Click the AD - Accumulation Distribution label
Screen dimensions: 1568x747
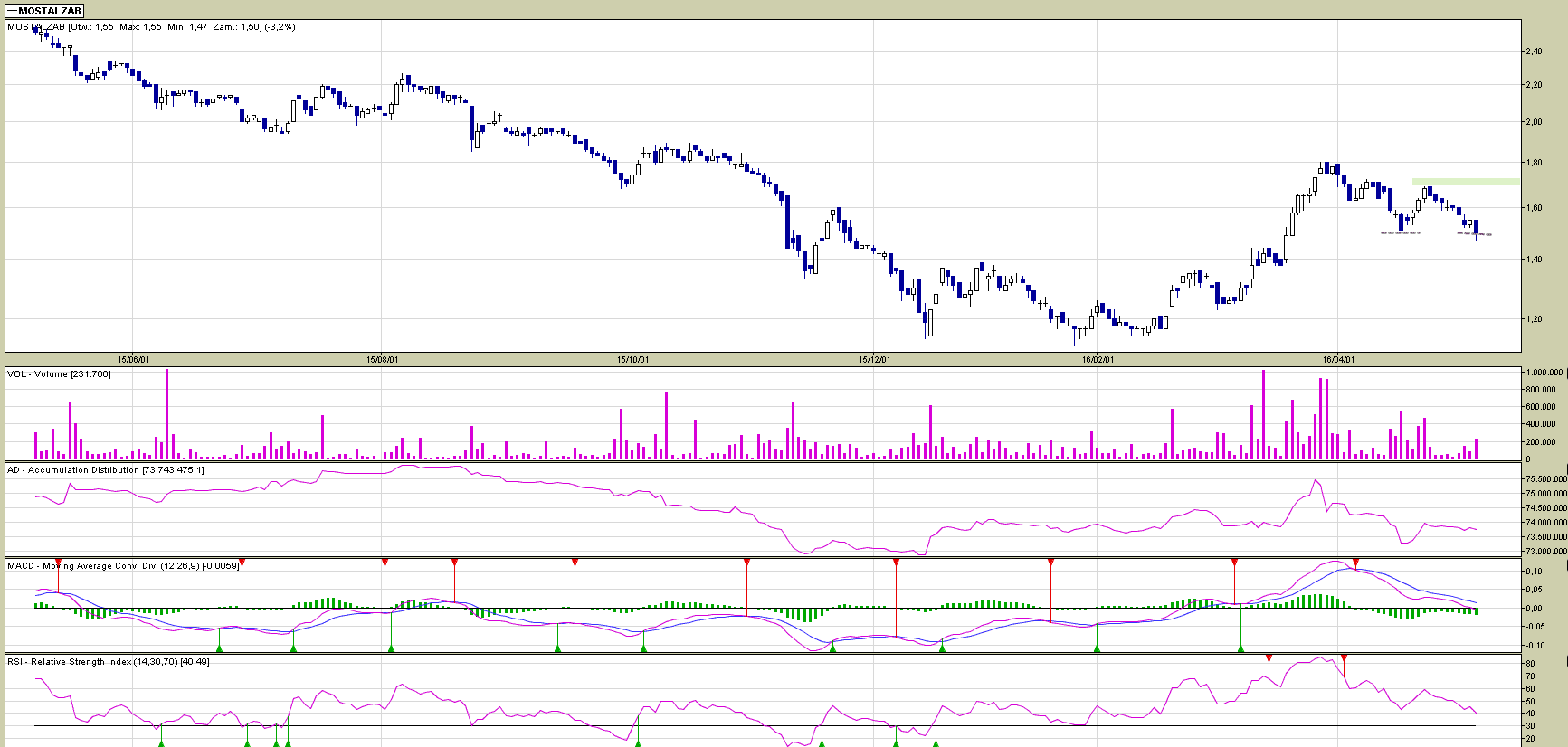pos(105,470)
